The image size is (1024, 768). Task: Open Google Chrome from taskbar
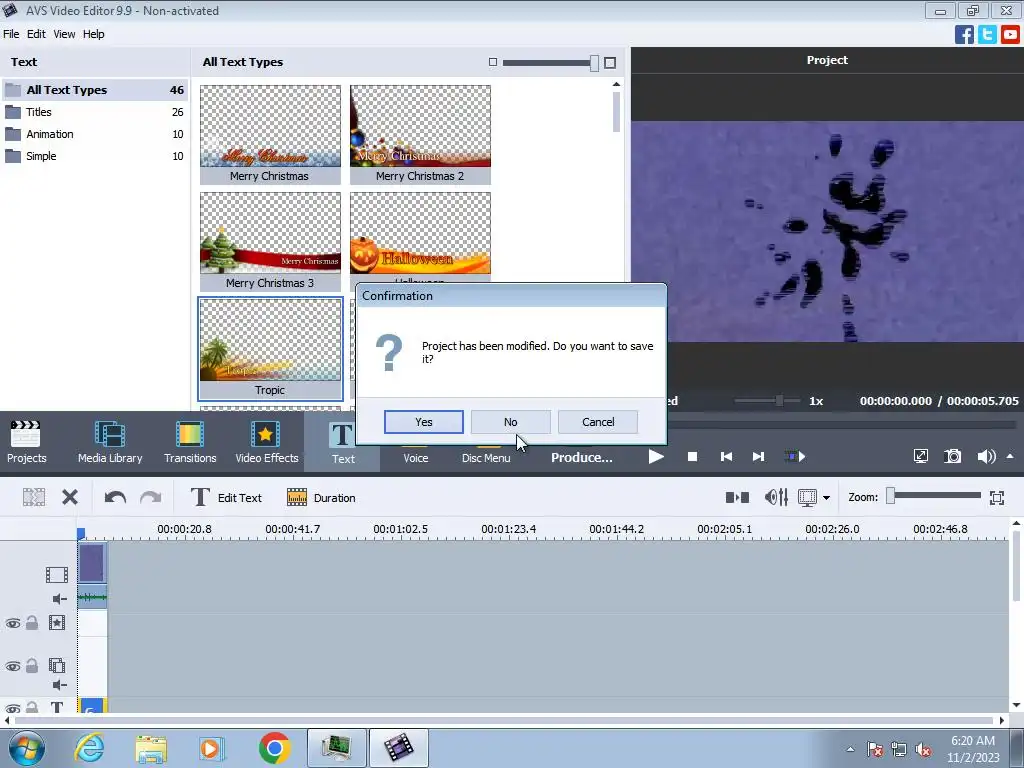pos(274,748)
